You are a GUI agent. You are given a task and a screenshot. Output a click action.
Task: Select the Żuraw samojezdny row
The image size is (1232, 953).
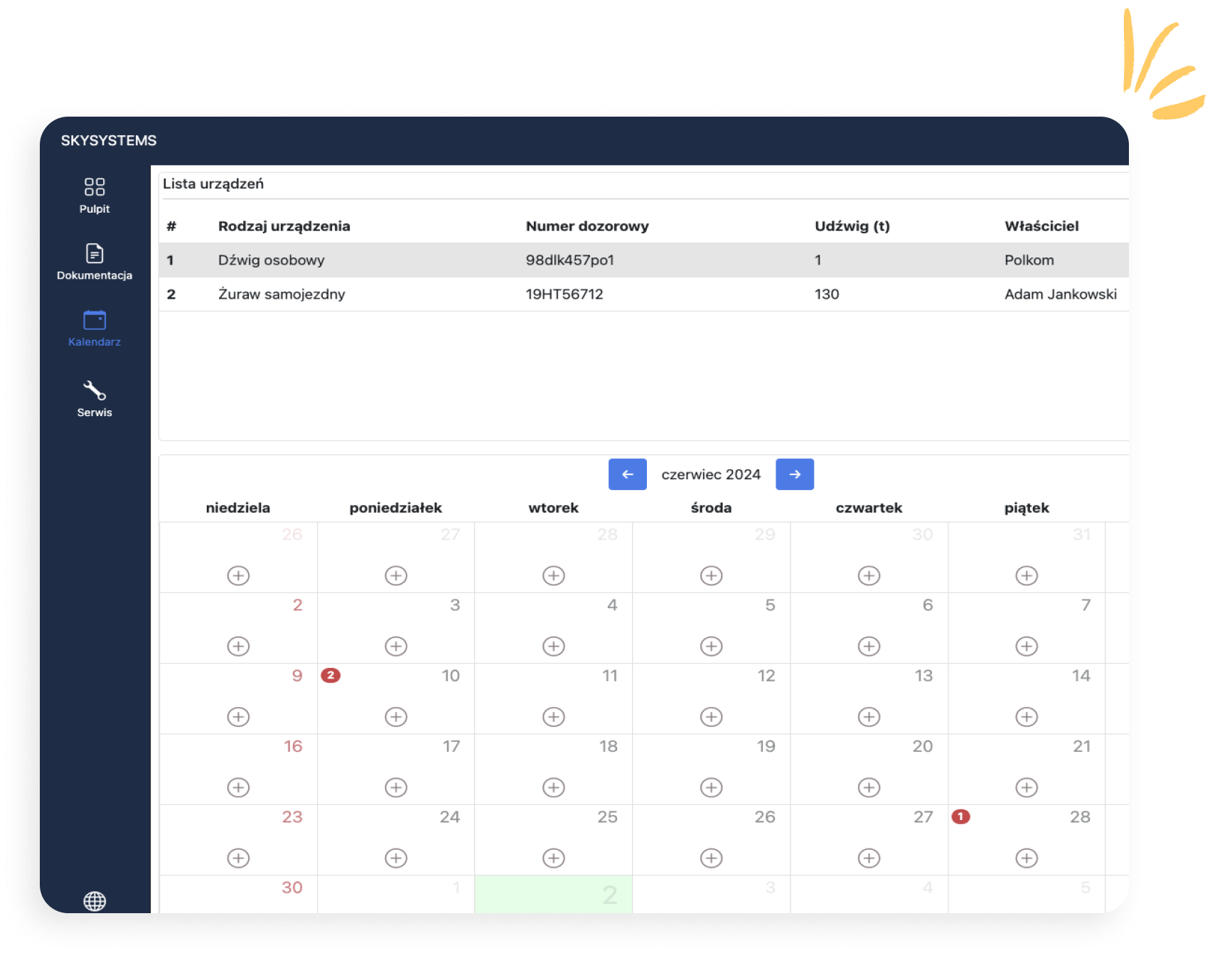[643, 294]
